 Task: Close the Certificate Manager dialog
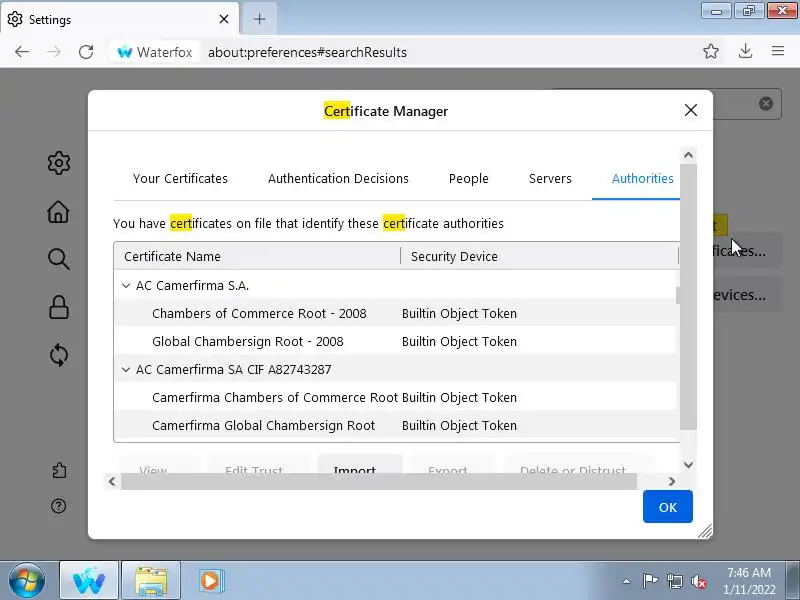(691, 110)
